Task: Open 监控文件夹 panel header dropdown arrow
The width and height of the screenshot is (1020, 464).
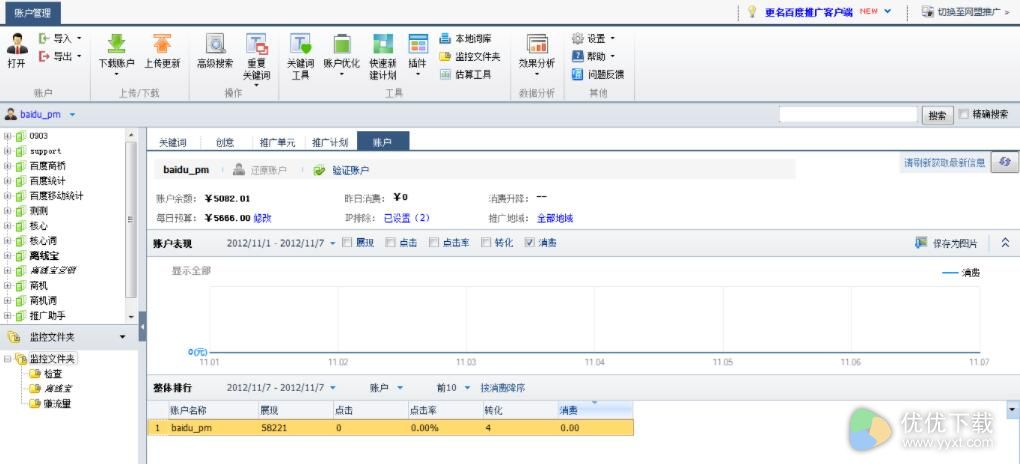Action: (122, 337)
